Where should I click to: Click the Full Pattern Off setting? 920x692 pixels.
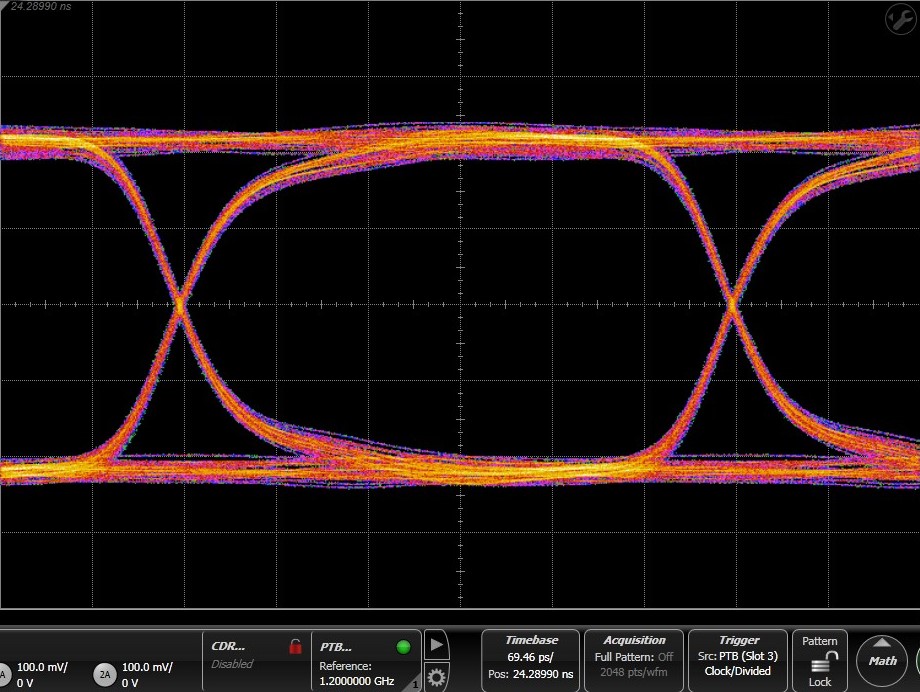(x=634, y=656)
